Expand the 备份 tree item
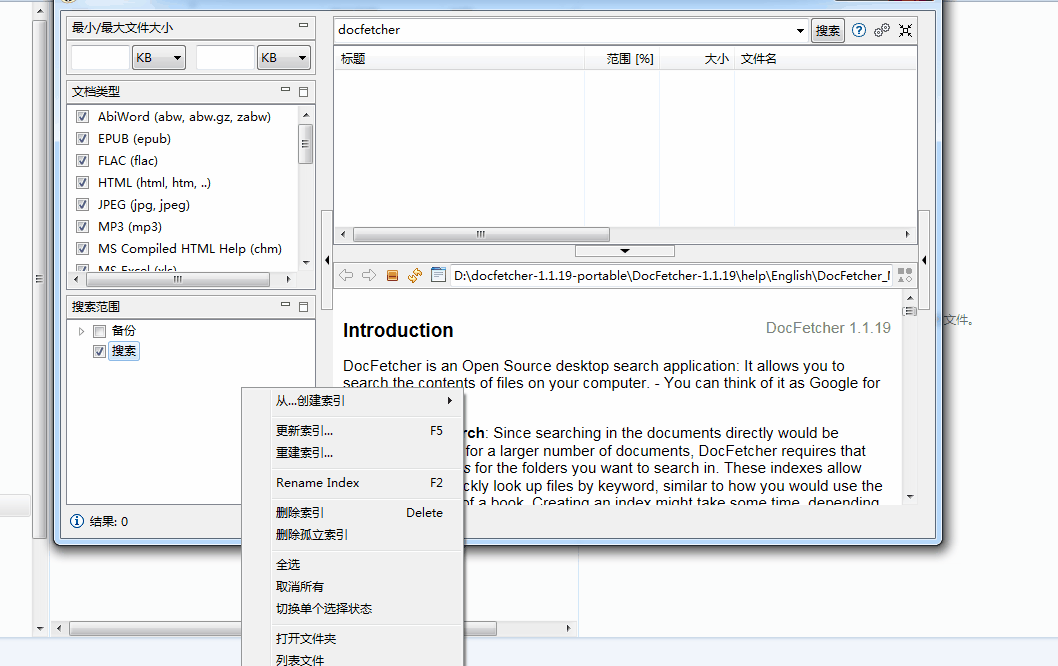The width and height of the screenshot is (1058, 666). (83, 330)
